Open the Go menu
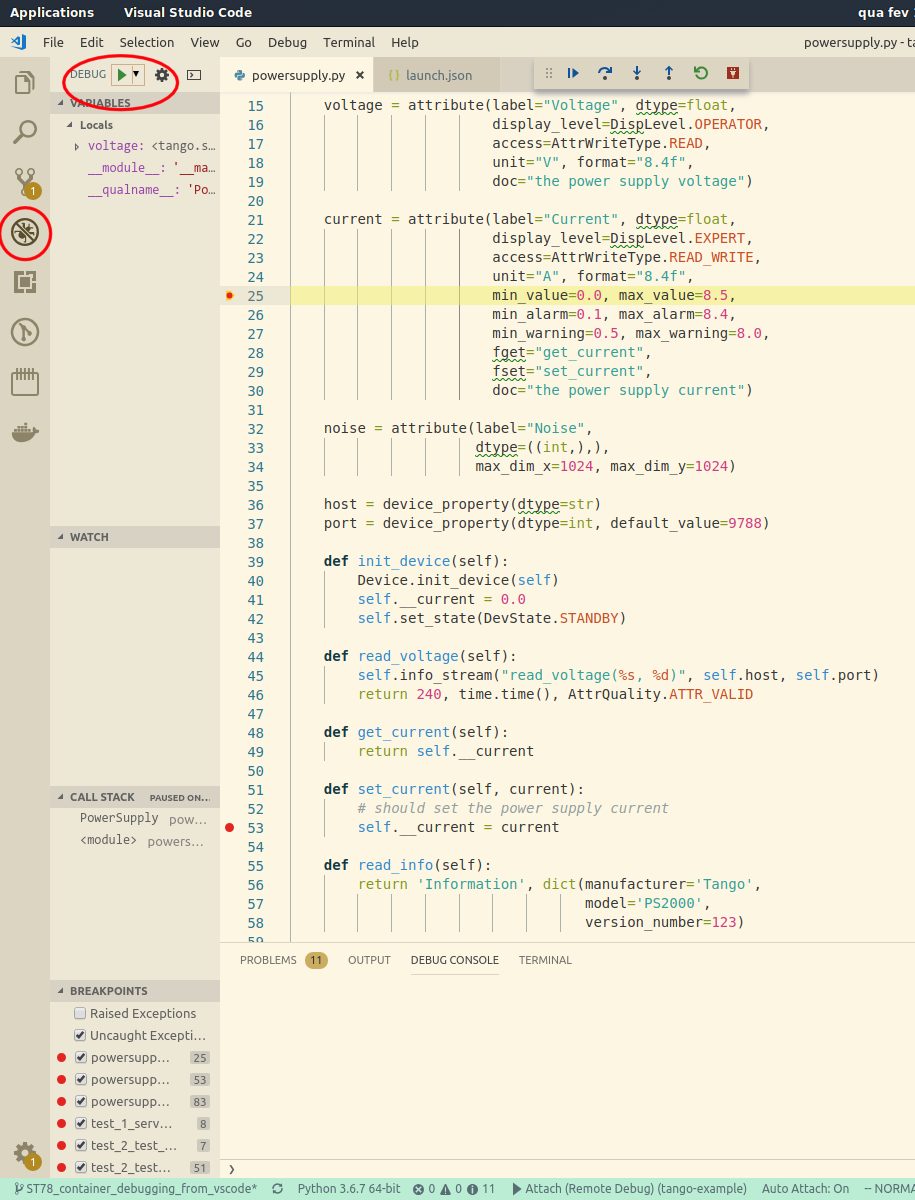The height and width of the screenshot is (1200, 915). coord(244,42)
